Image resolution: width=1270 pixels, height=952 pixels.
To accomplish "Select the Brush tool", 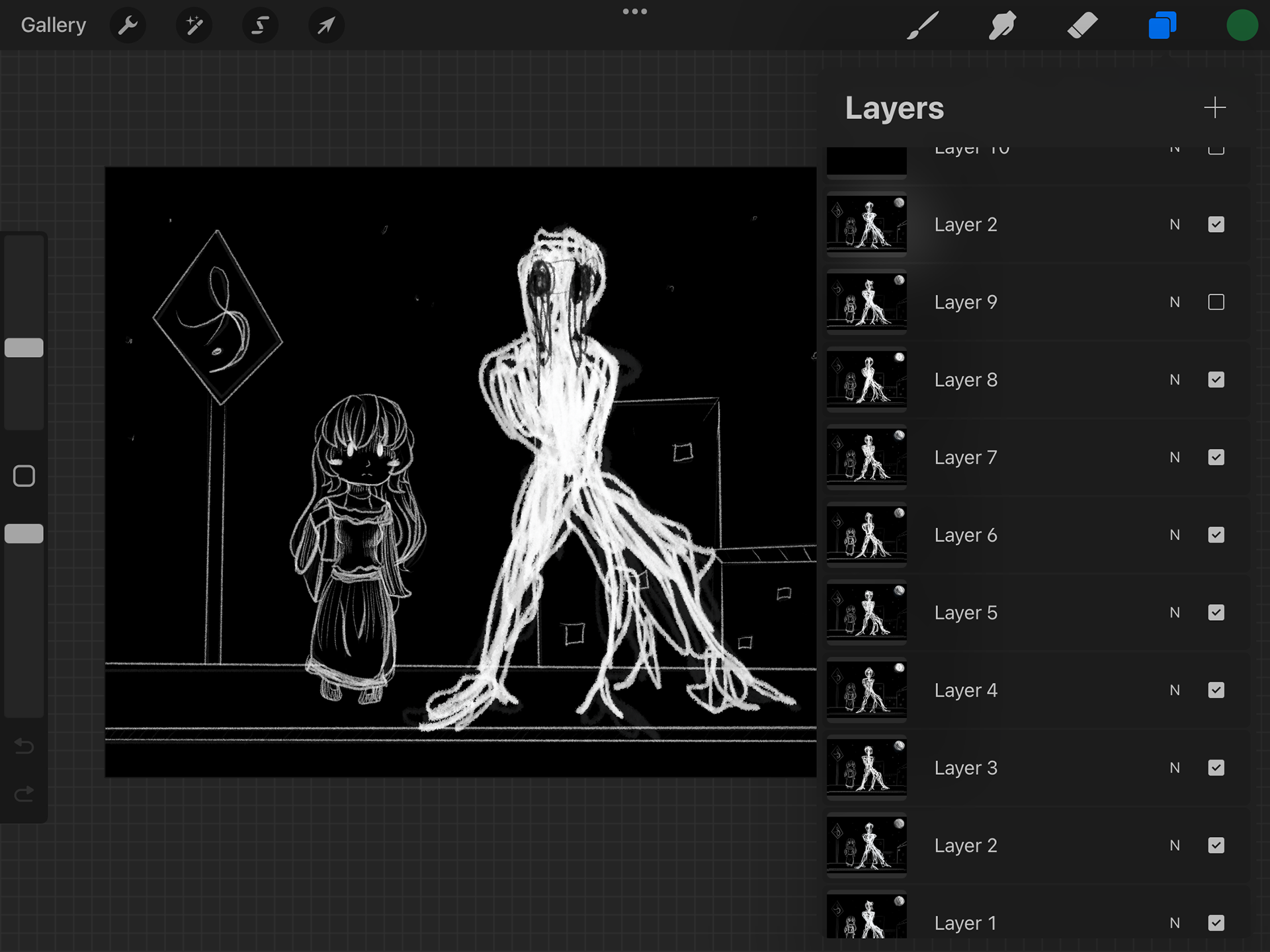I will point(923,26).
